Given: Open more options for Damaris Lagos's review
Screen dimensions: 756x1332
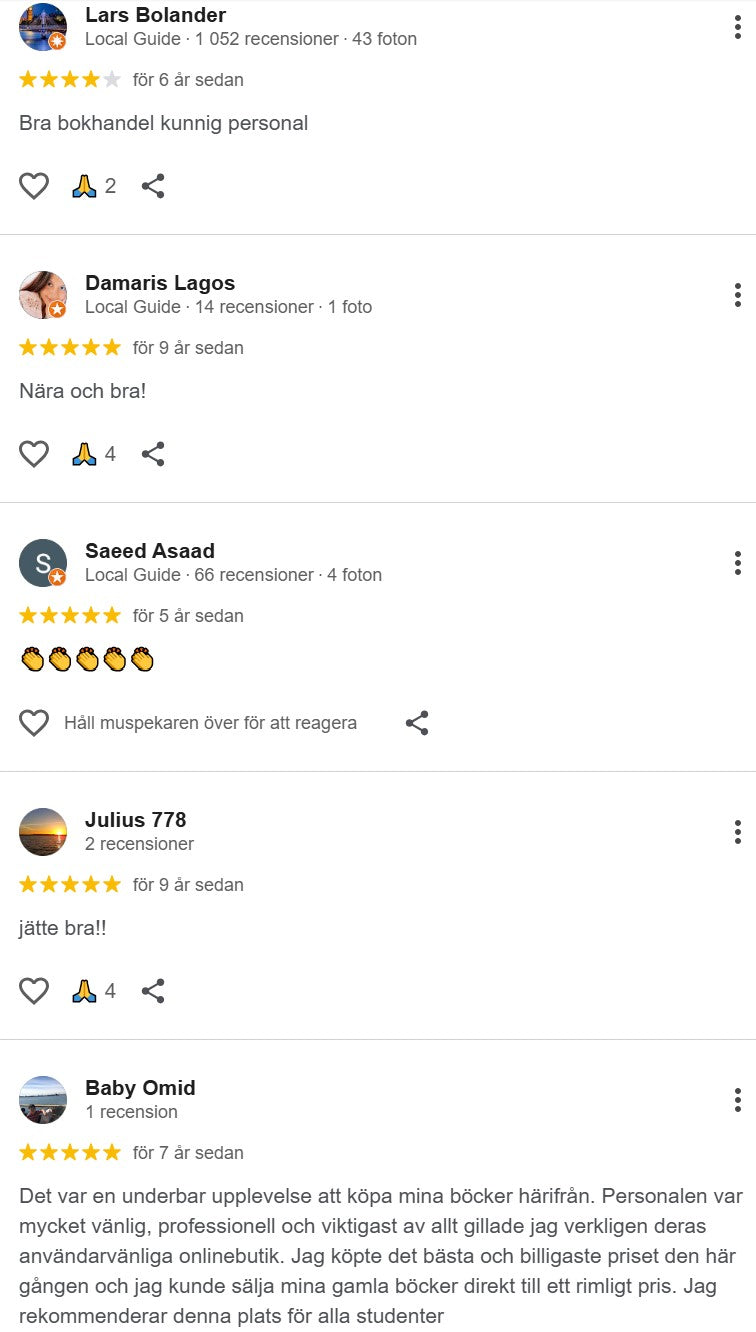Looking at the screenshot, I should [737, 295].
